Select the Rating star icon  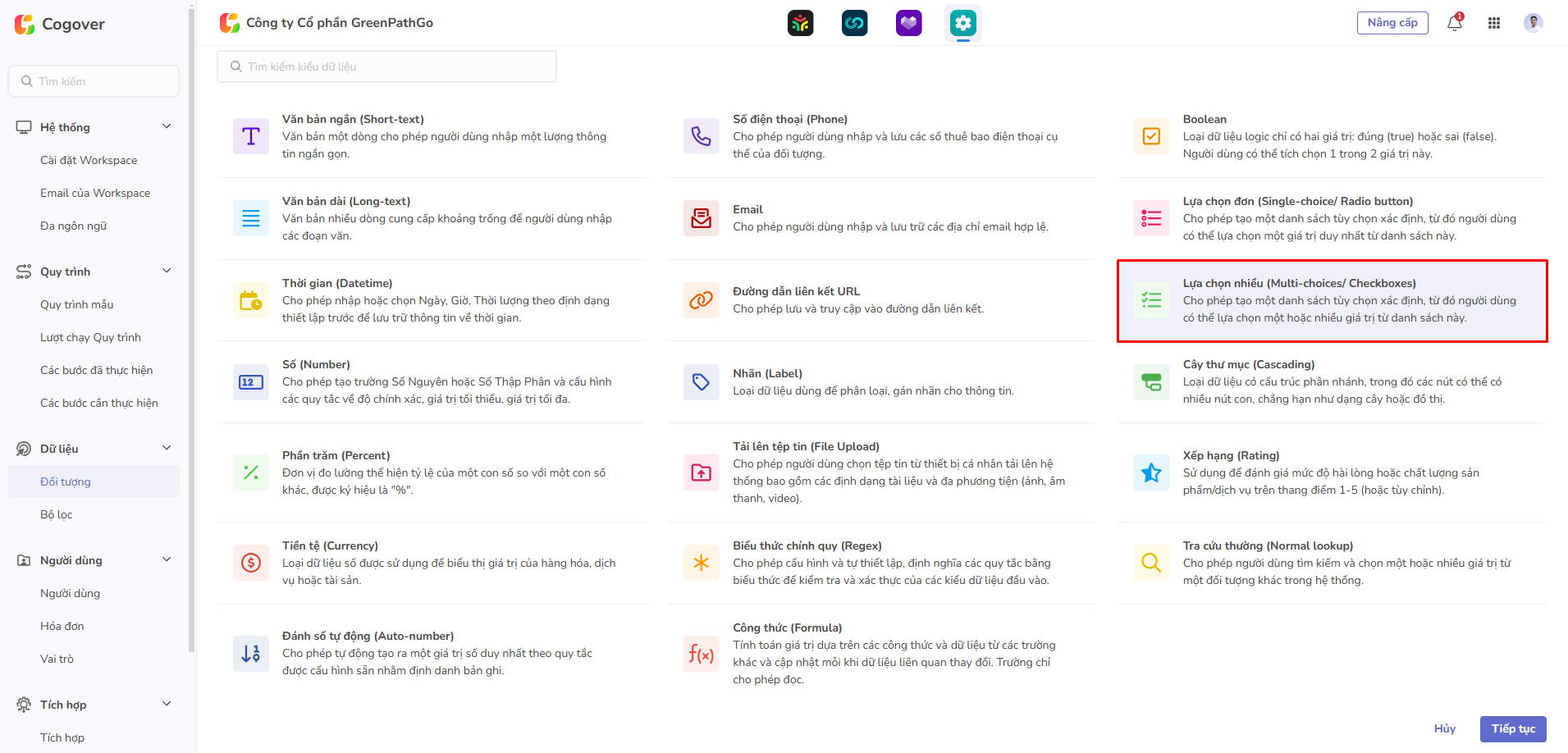pos(1151,472)
